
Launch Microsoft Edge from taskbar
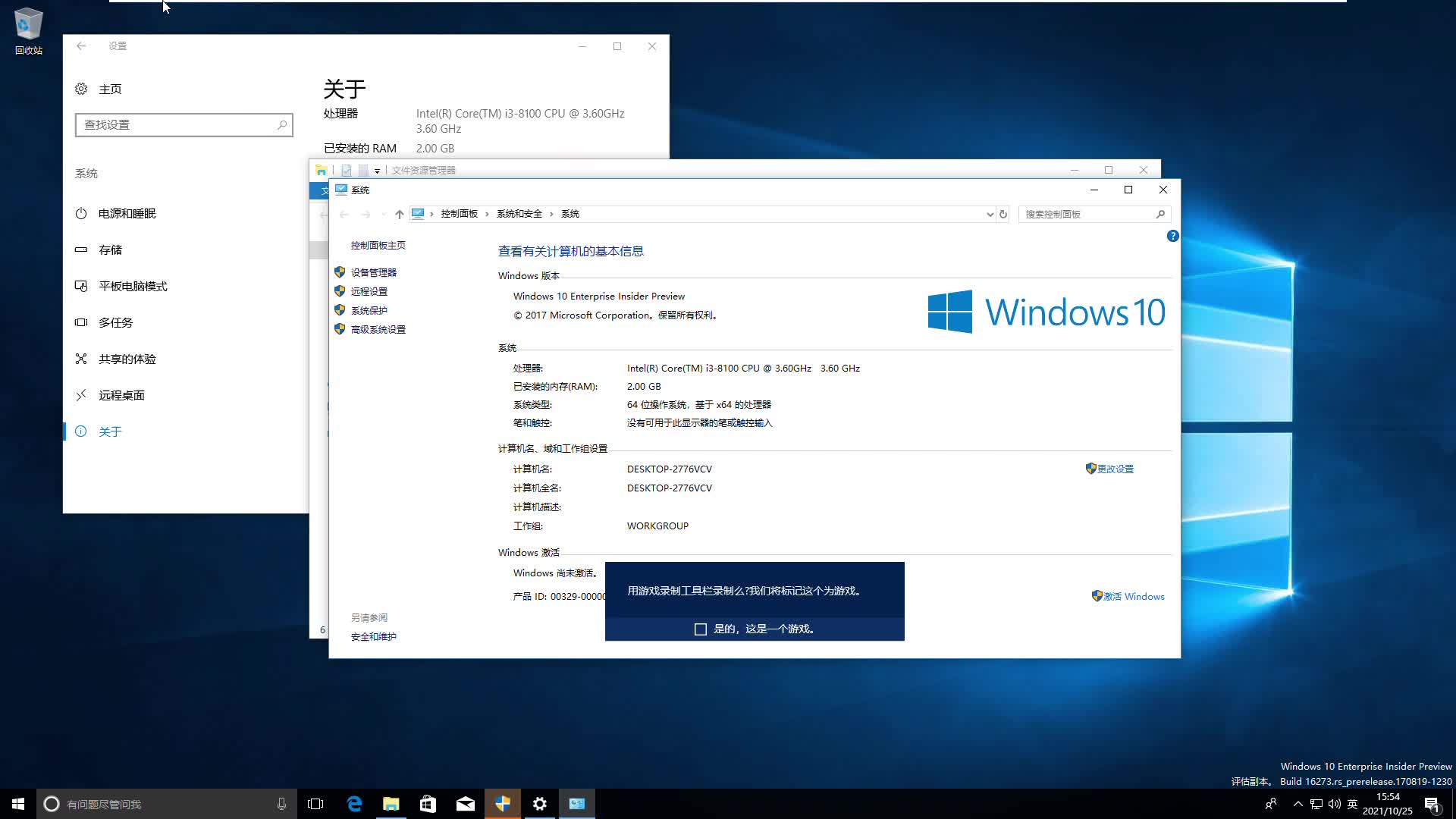click(x=353, y=804)
